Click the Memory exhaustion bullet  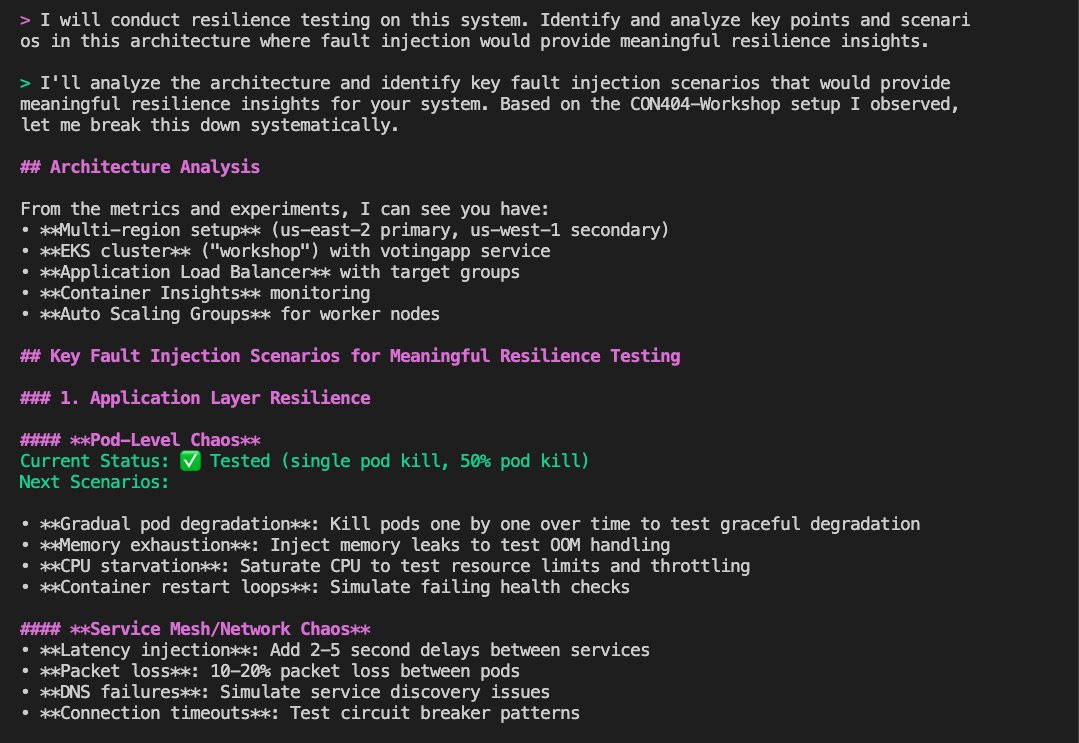(345, 545)
